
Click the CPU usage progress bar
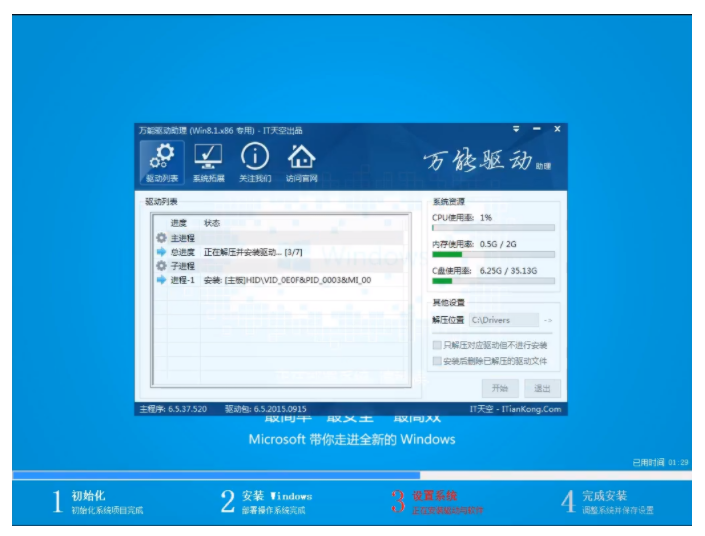(493, 228)
